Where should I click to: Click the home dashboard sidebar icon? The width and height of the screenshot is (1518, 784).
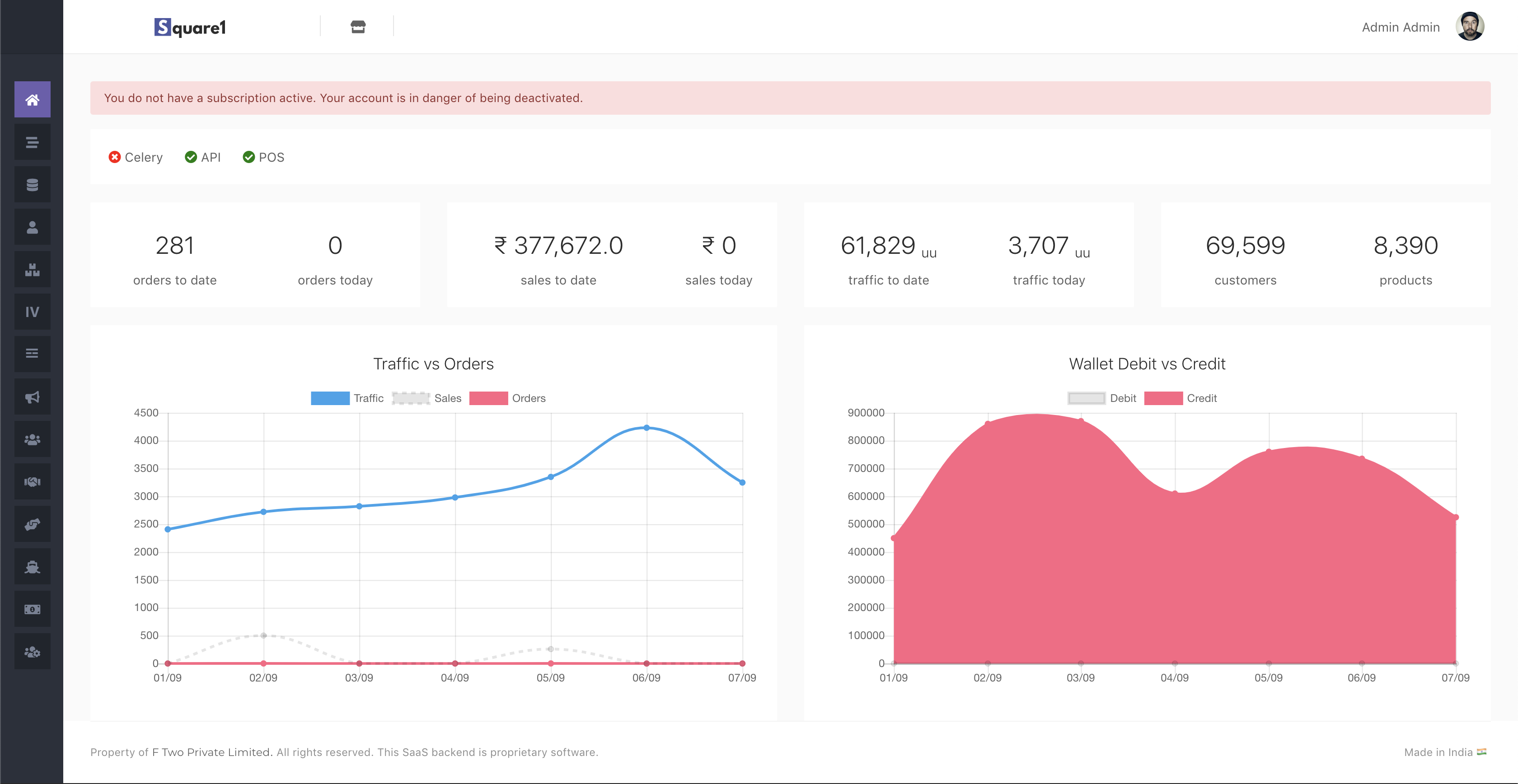pyautogui.click(x=33, y=99)
